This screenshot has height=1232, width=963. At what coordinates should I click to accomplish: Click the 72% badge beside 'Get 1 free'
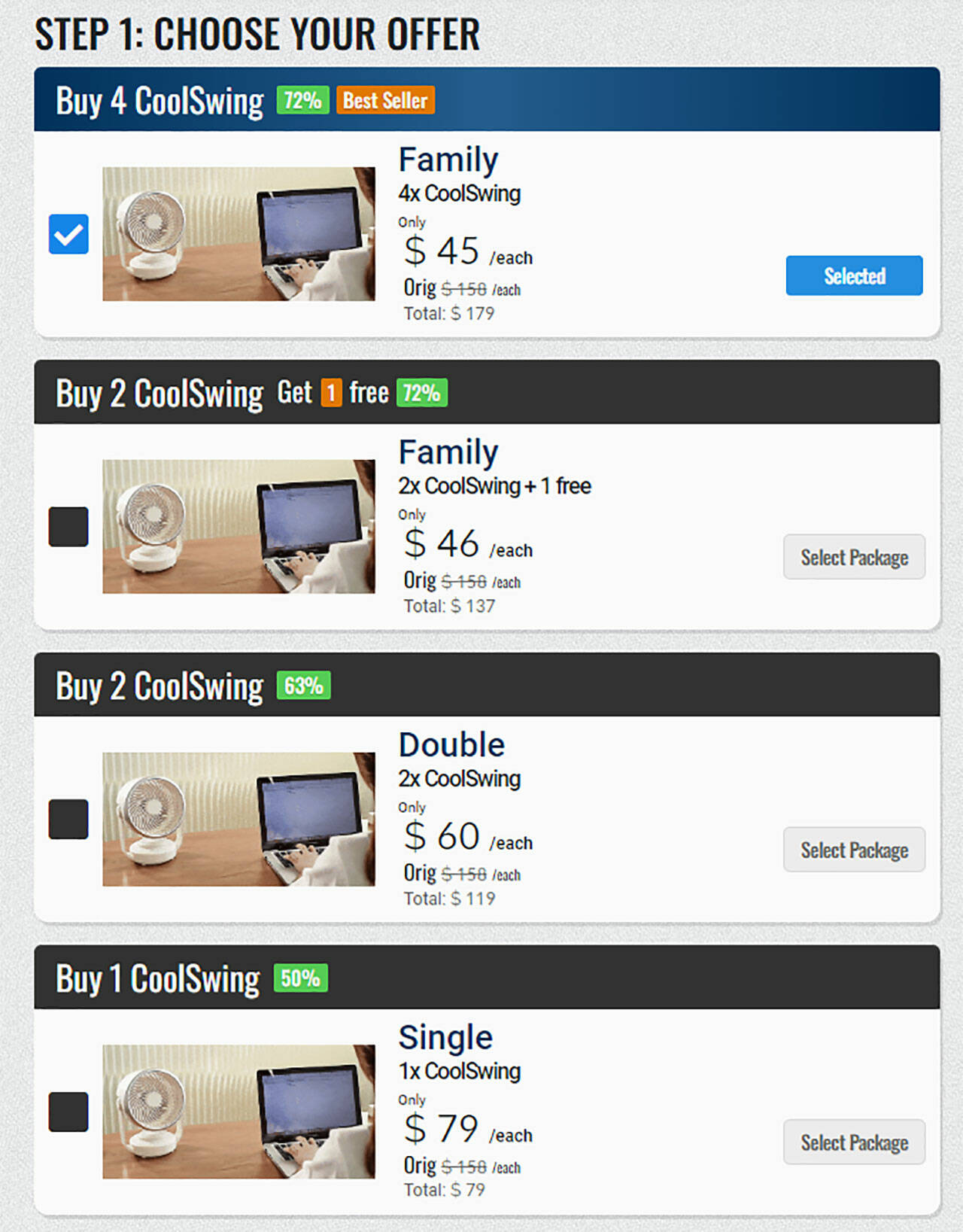tap(421, 393)
